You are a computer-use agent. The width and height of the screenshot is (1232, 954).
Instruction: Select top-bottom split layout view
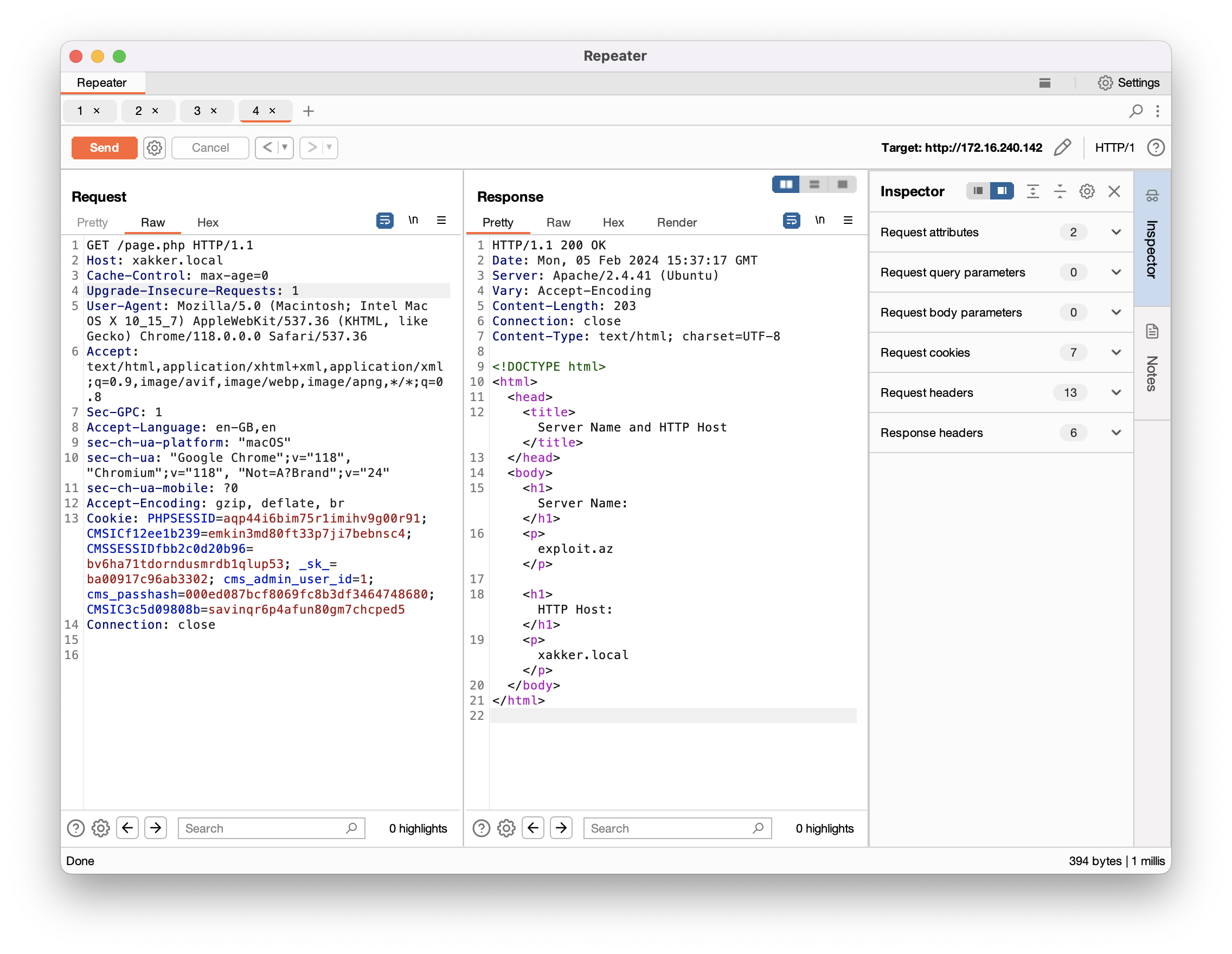pos(814,184)
